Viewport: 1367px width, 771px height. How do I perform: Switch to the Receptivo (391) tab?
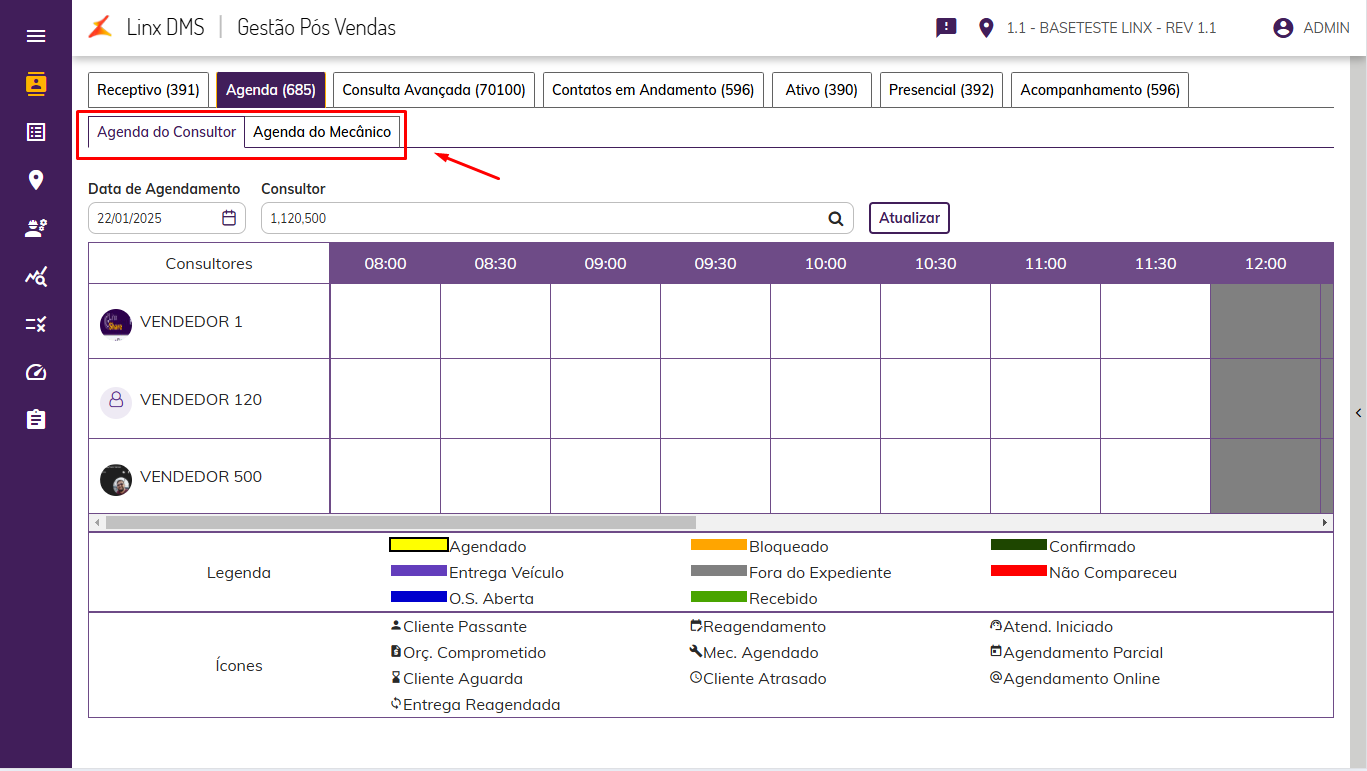(148, 90)
